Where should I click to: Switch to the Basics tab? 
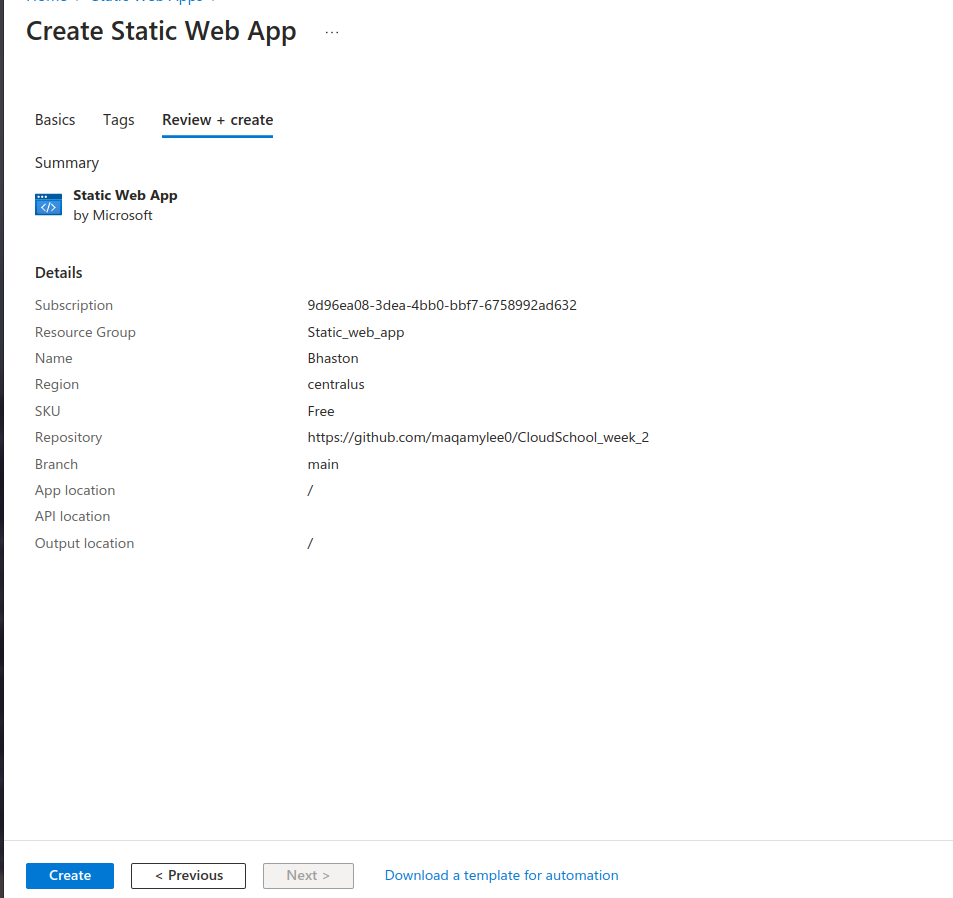click(55, 120)
